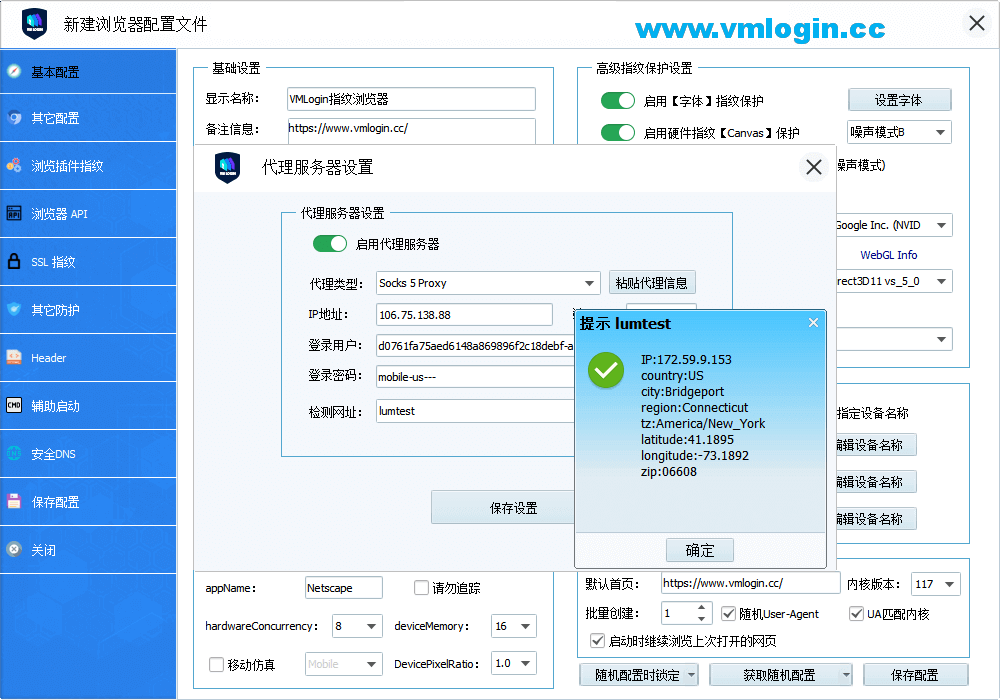This screenshot has width=1000, height=700.
Task: Click the 粘贴代理信息 button
Action: point(652,283)
